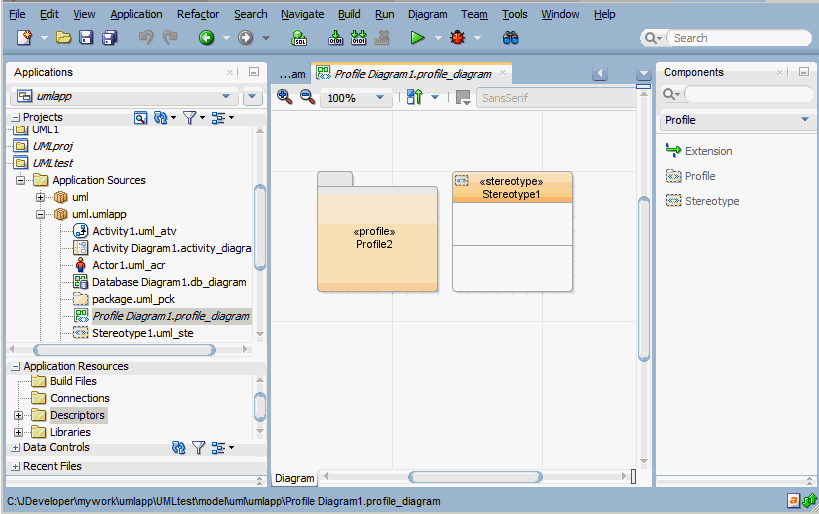Click in the SansSerif font field
Image resolution: width=819 pixels, height=514 pixels.
click(x=557, y=98)
